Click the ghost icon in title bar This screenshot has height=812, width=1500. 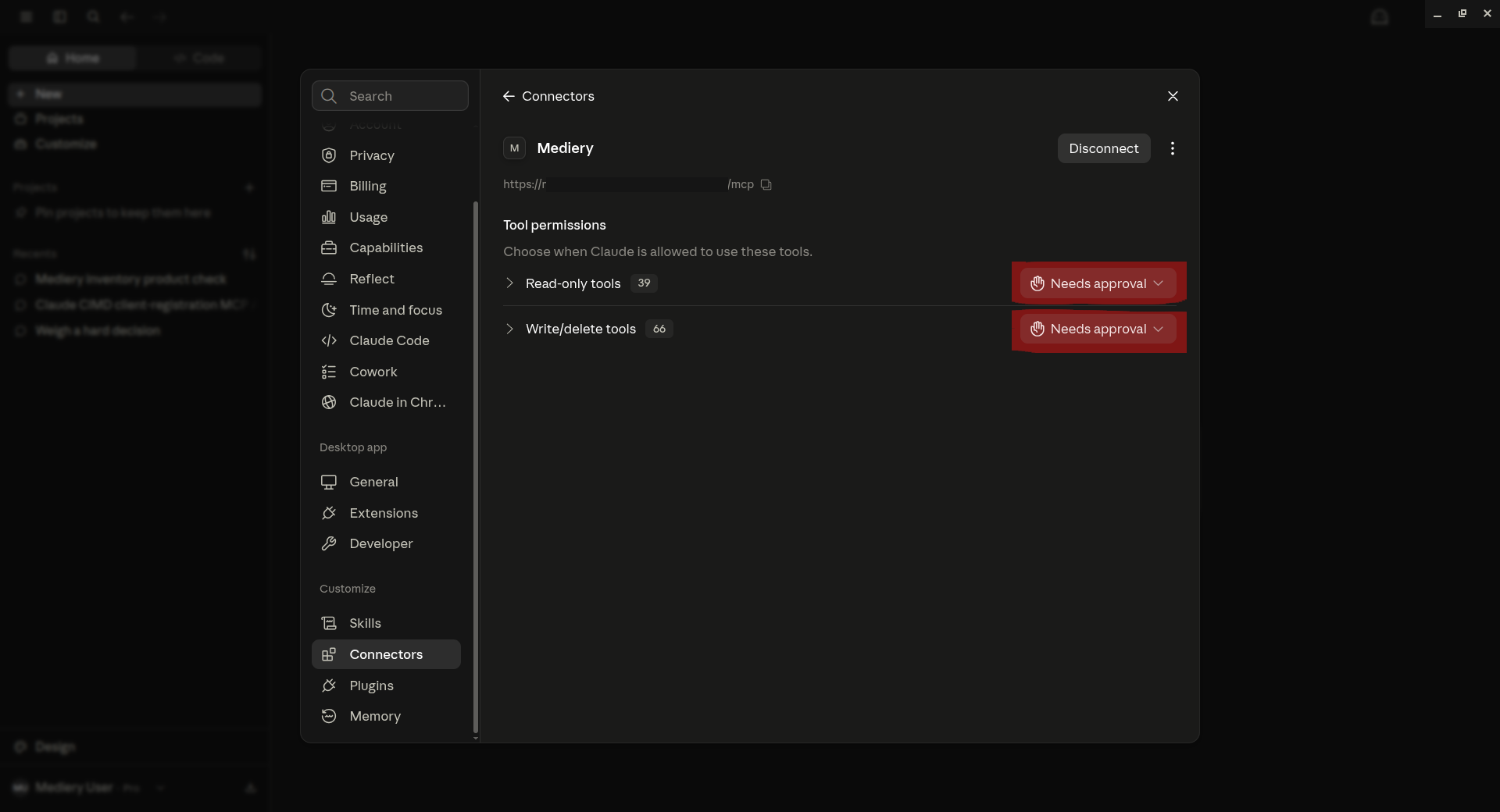[1380, 17]
